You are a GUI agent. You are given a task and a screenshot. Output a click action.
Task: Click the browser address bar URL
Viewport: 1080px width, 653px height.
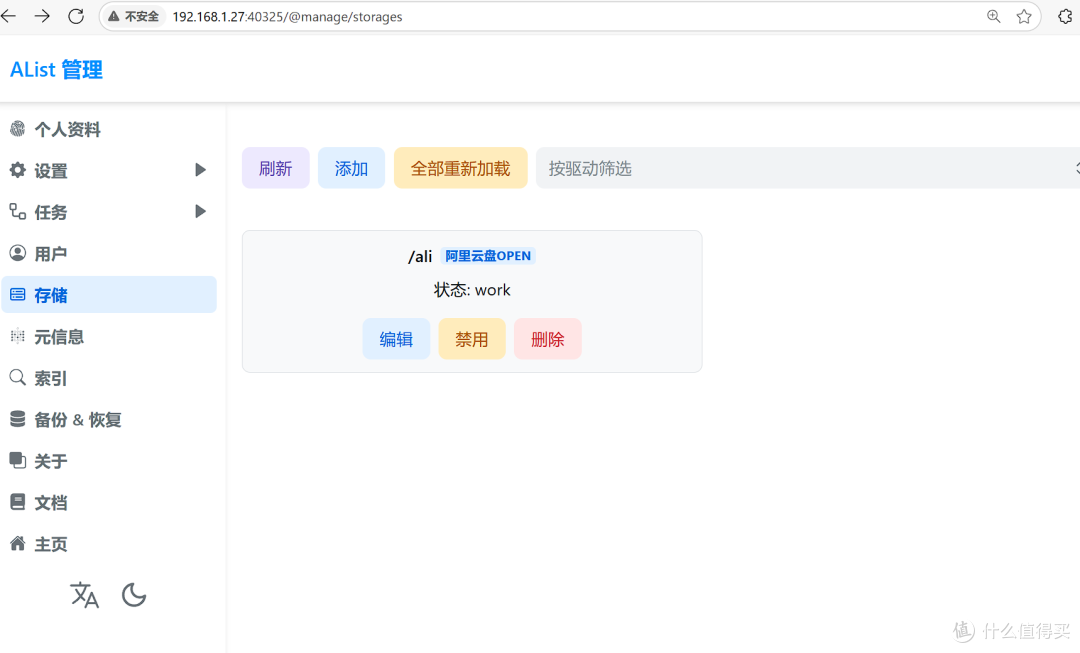coord(287,17)
